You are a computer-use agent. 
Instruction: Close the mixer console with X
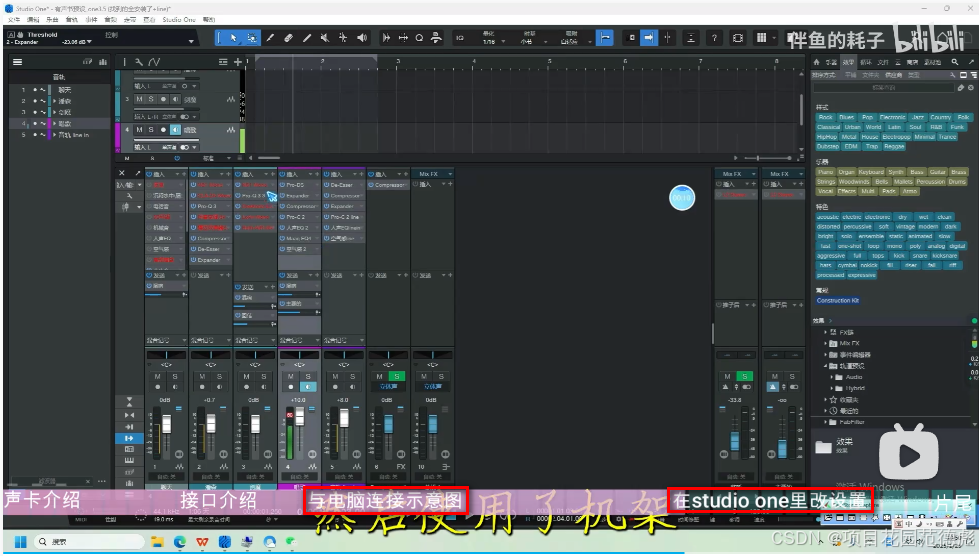tap(122, 173)
